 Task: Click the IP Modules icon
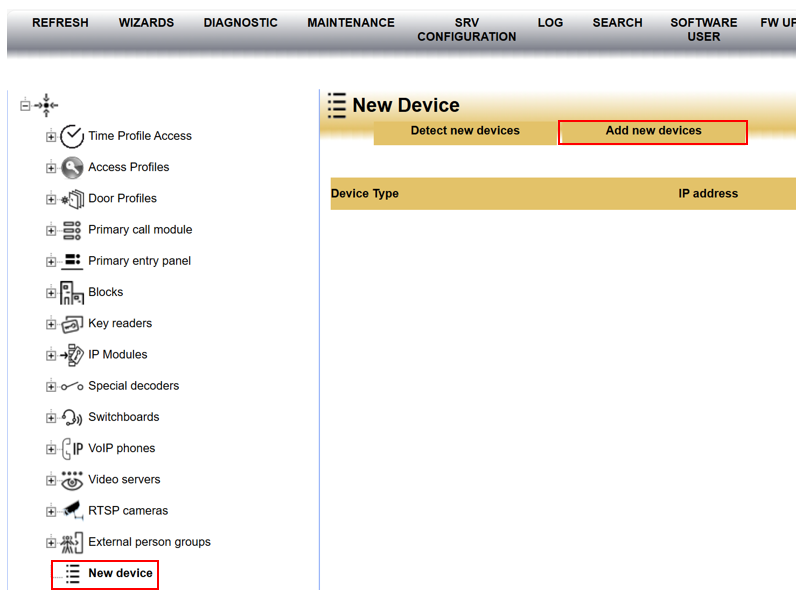pos(72,355)
